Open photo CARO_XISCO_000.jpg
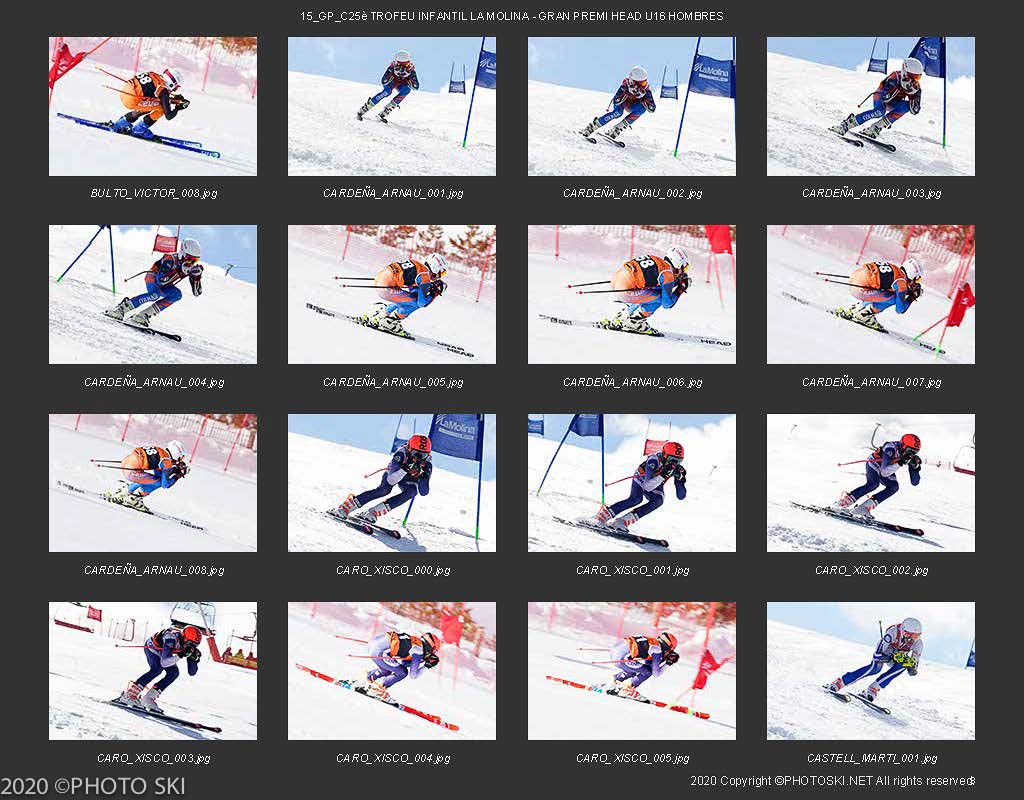 [392, 483]
